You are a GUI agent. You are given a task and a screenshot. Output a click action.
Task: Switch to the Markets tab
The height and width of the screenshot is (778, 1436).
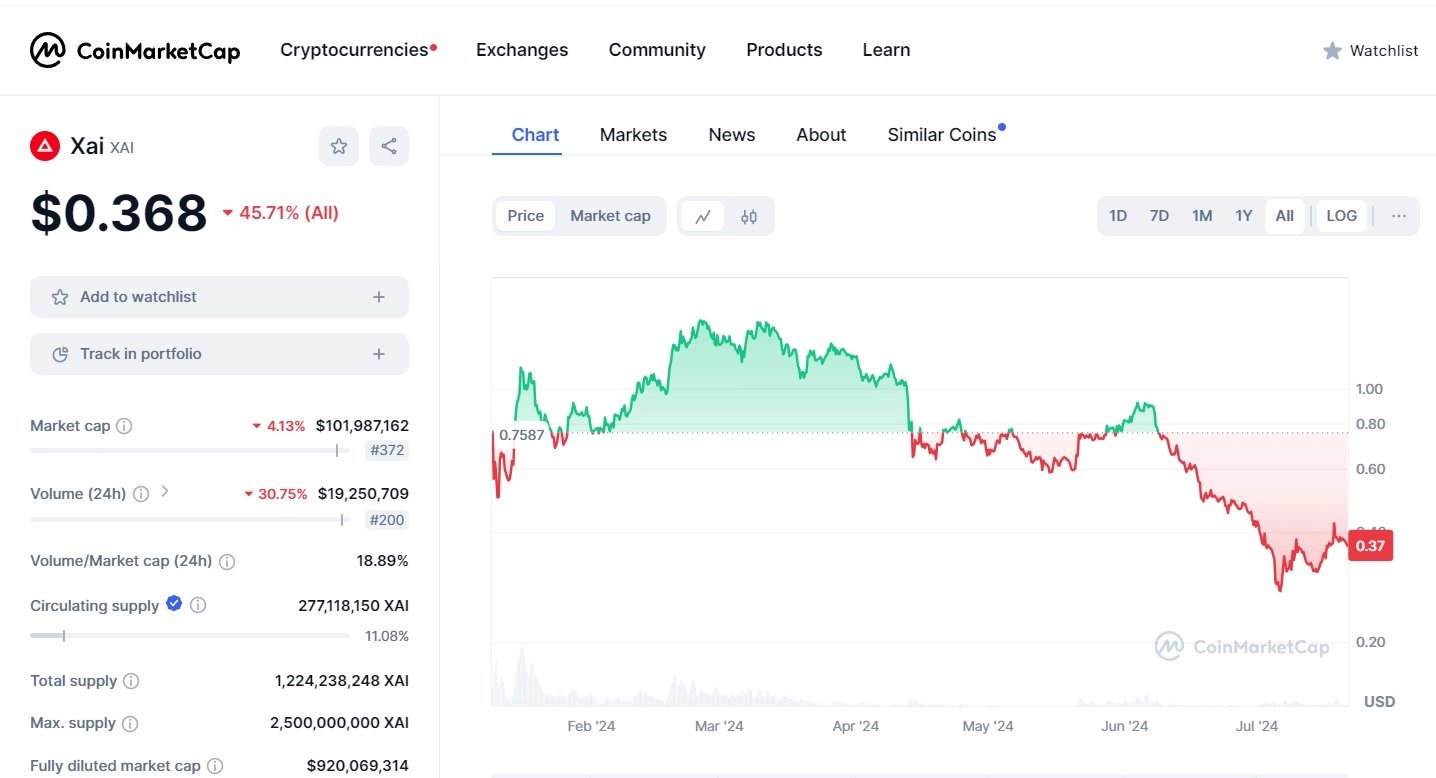pyautogui.click(x=633, y=135)
